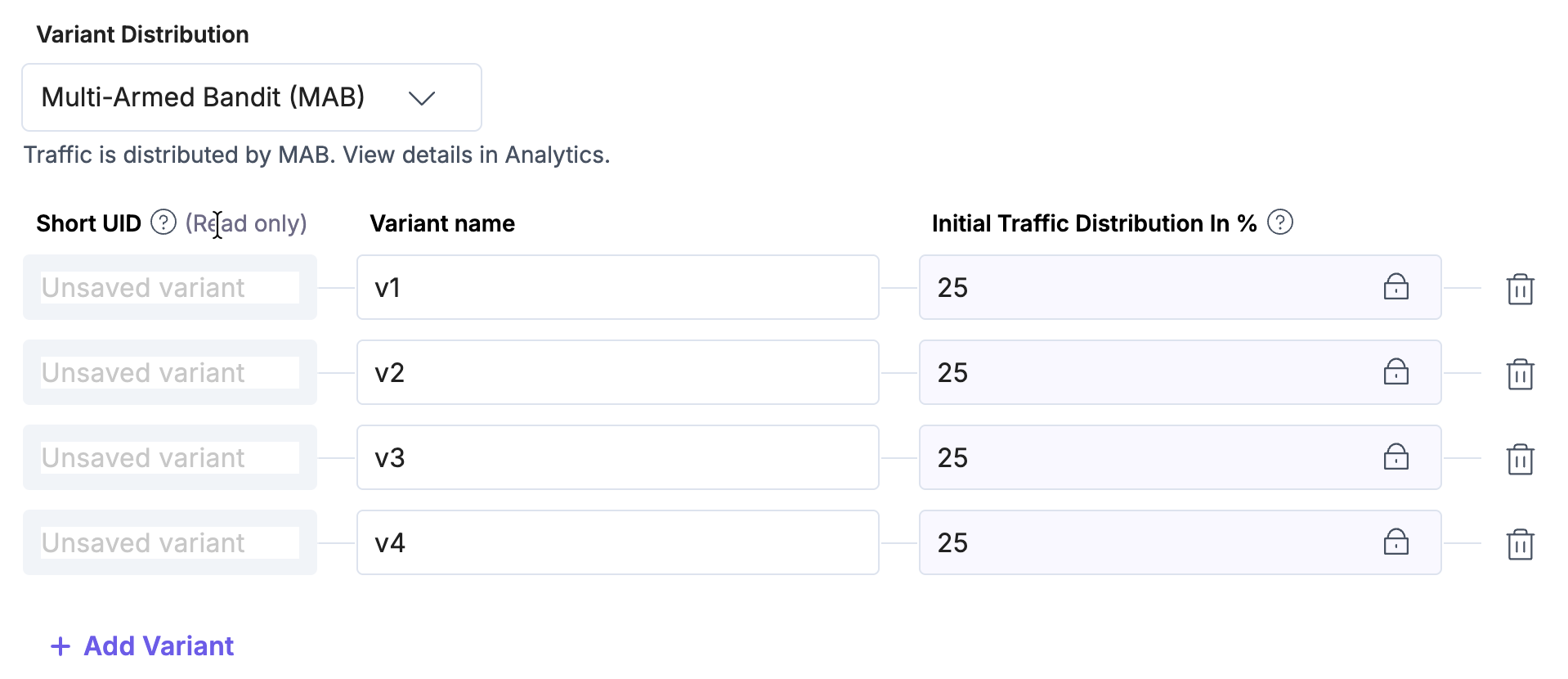Click the Short UID help icon
The width and height of the screenshot is (1568, 679).
click(164, 223)
